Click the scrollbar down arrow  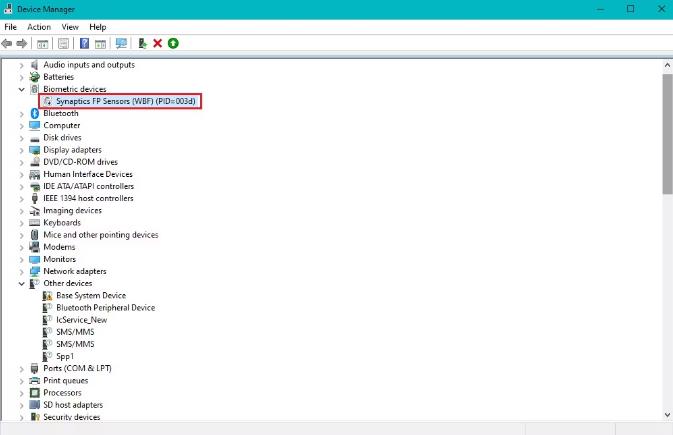667,415
